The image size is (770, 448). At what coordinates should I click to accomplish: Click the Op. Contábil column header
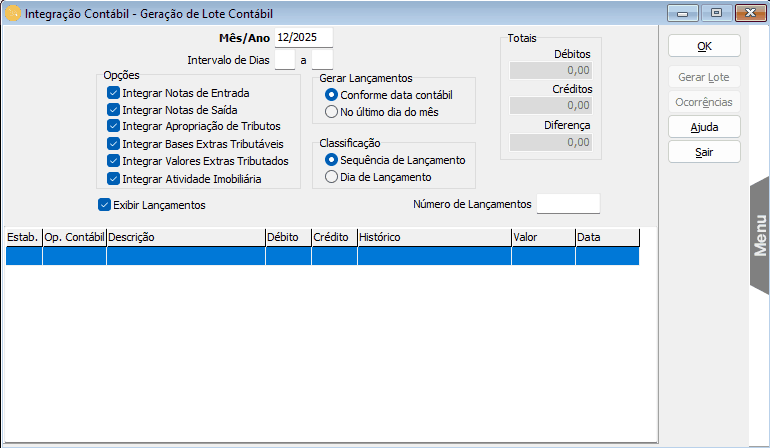pyautogui.click(x=75, y=237)
